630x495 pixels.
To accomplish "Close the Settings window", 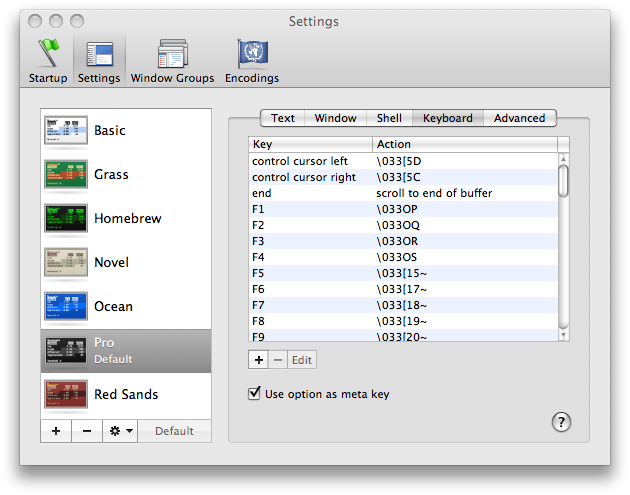I will (x=35, y=21).
